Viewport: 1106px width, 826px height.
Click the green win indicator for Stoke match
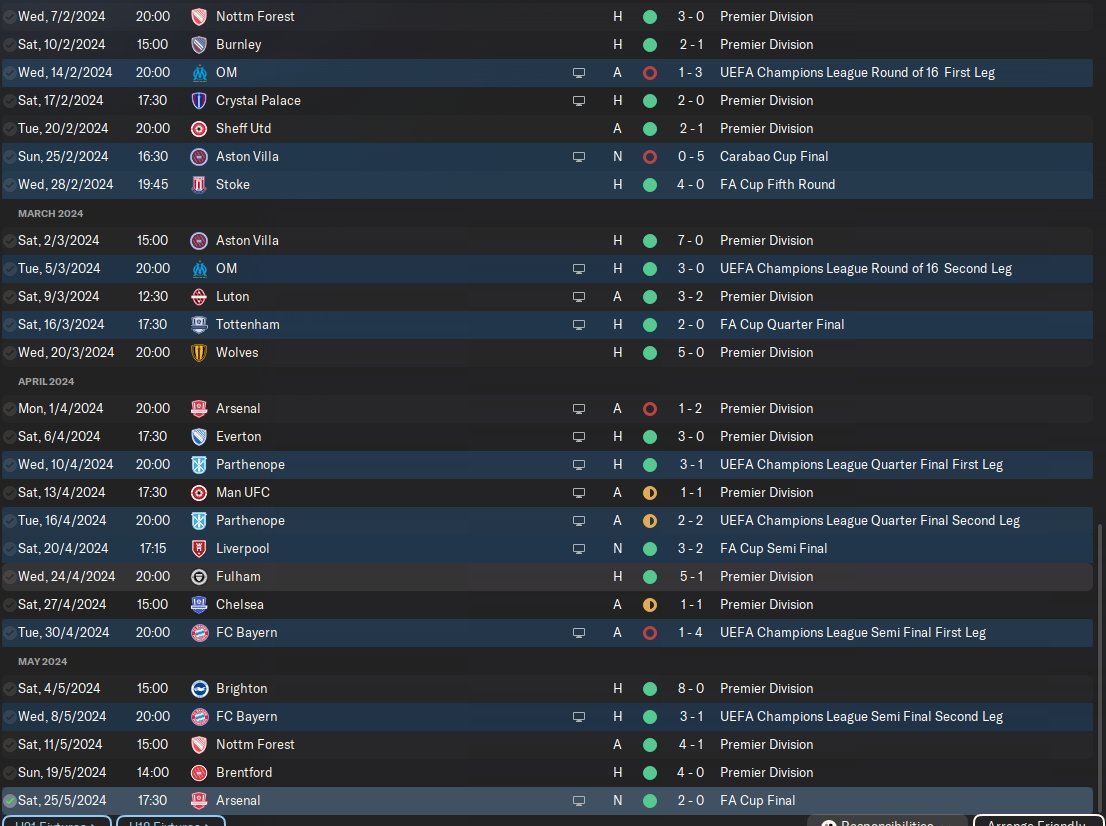(650, 185)
